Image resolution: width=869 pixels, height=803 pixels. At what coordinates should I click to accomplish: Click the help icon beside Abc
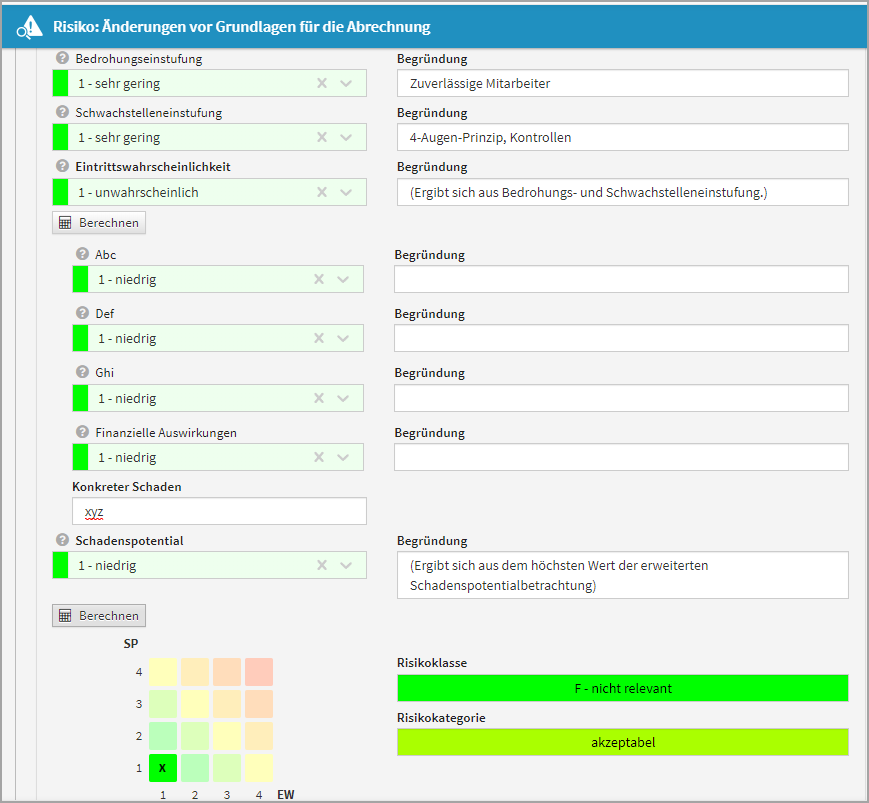pos(82,255)
